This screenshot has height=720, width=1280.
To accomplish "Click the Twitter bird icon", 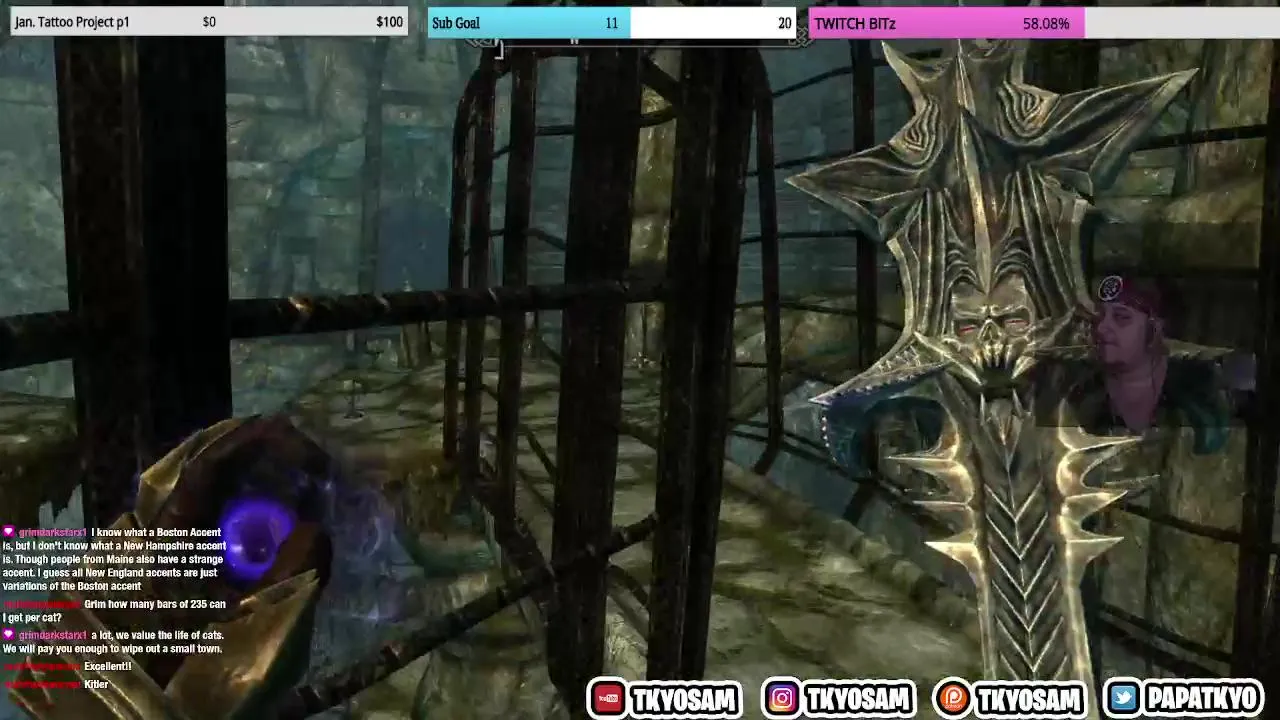I will click(1123, 698).
